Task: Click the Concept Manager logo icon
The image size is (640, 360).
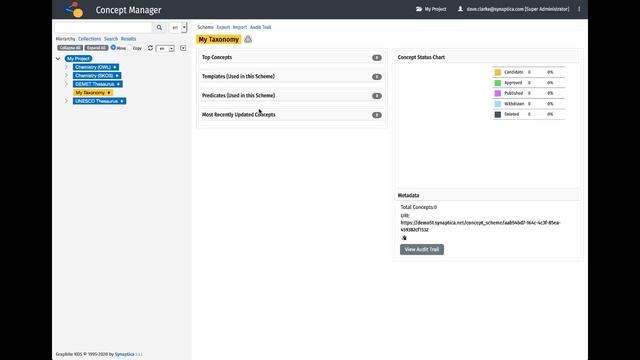Action: point(74,9)
